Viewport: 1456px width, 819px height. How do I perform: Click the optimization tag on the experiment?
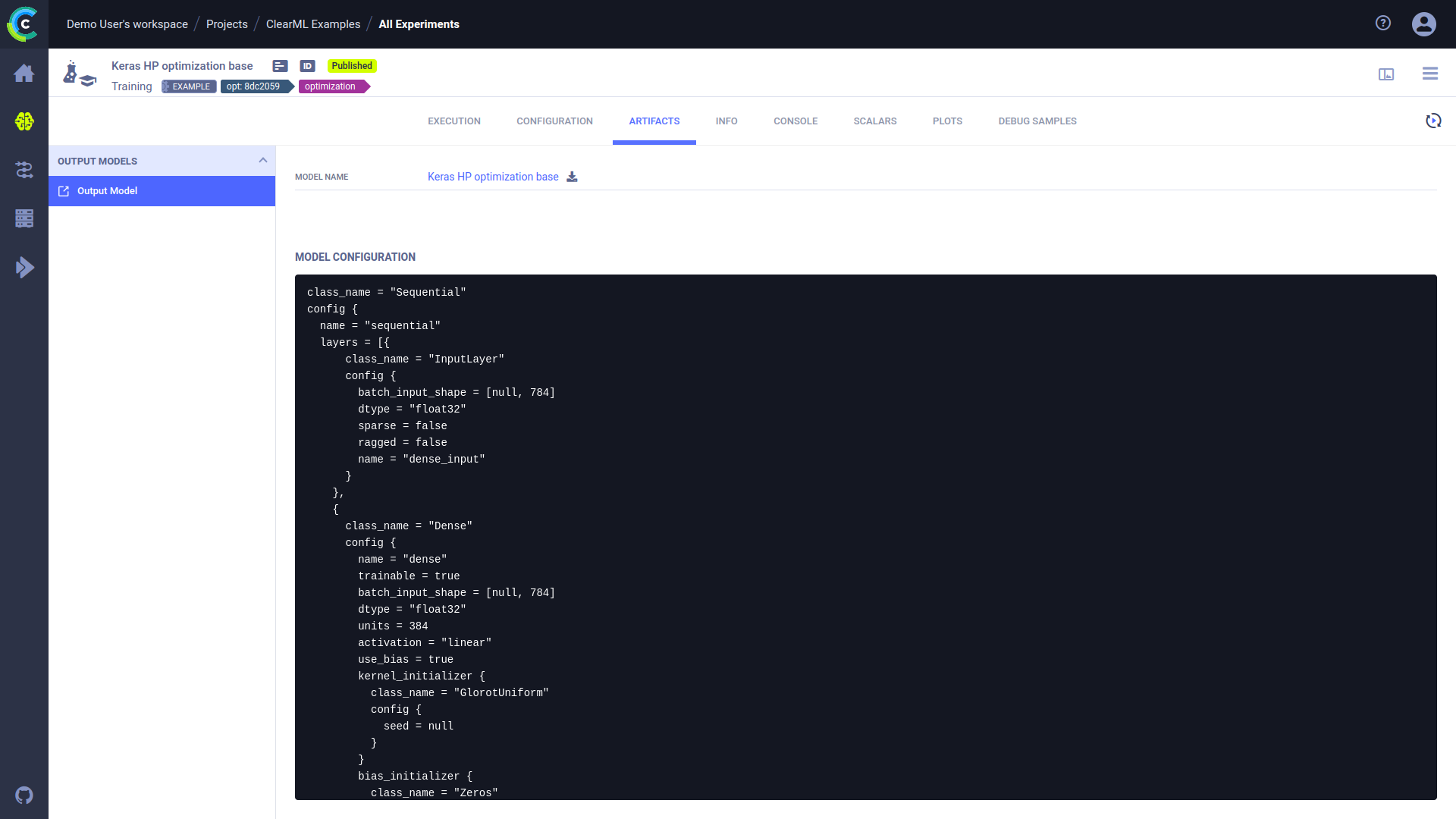[330, 86]
